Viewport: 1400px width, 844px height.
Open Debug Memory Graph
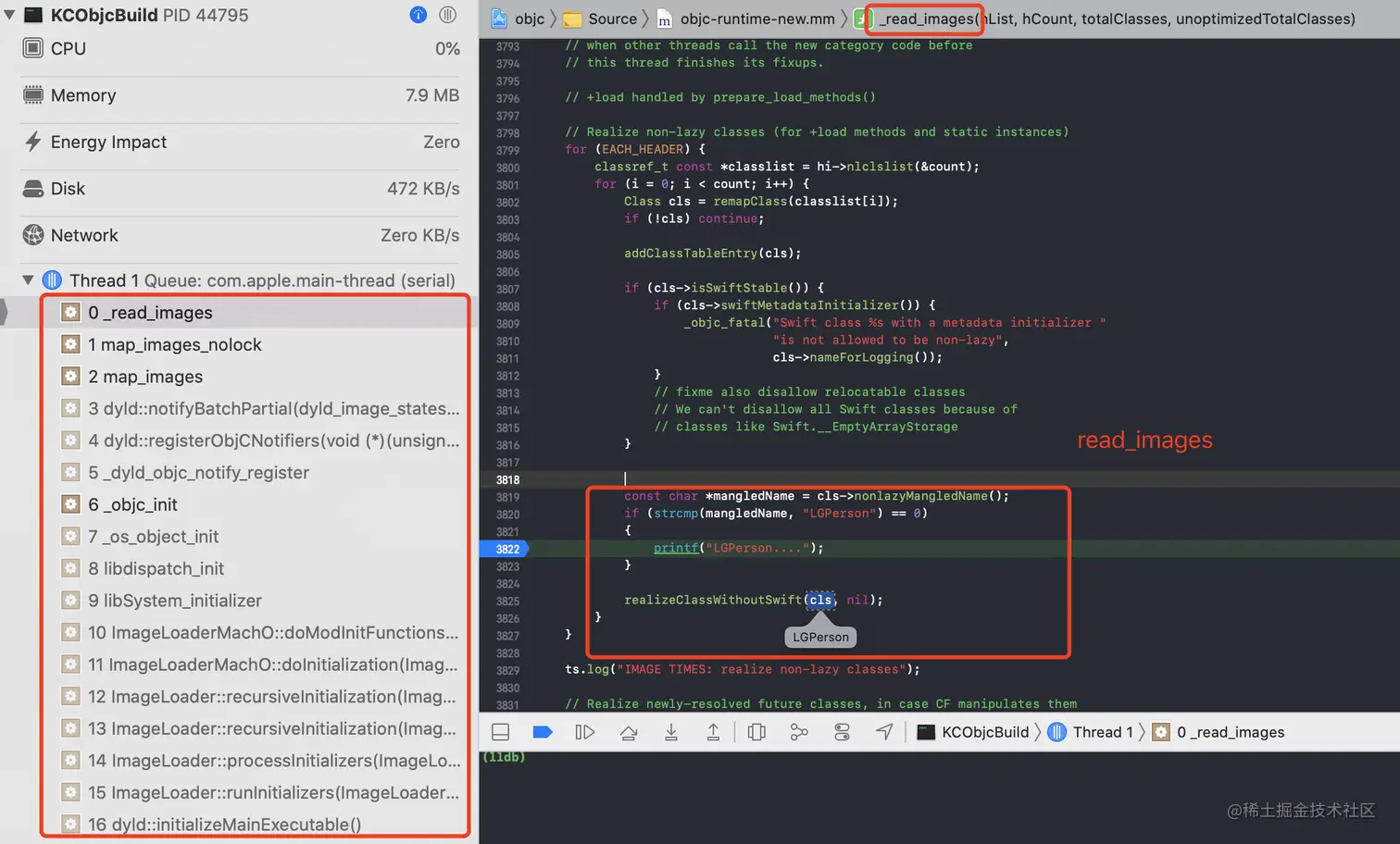coord(799,732)
